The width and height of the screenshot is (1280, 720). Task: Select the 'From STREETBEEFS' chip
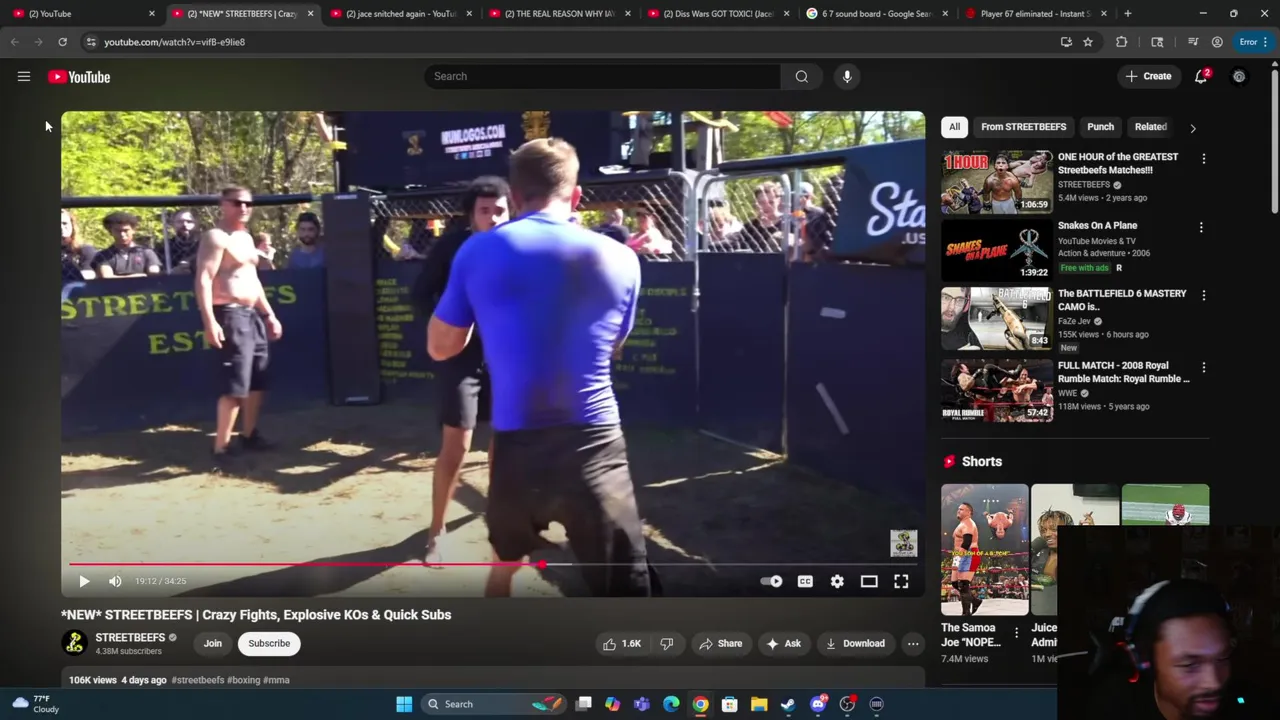(x=1023, y=127)
